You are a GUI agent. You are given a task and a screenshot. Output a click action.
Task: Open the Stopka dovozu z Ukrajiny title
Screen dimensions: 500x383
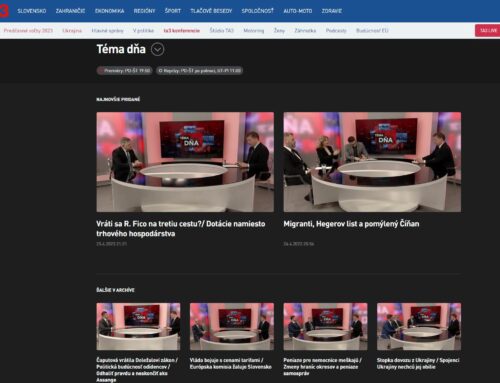418,364
